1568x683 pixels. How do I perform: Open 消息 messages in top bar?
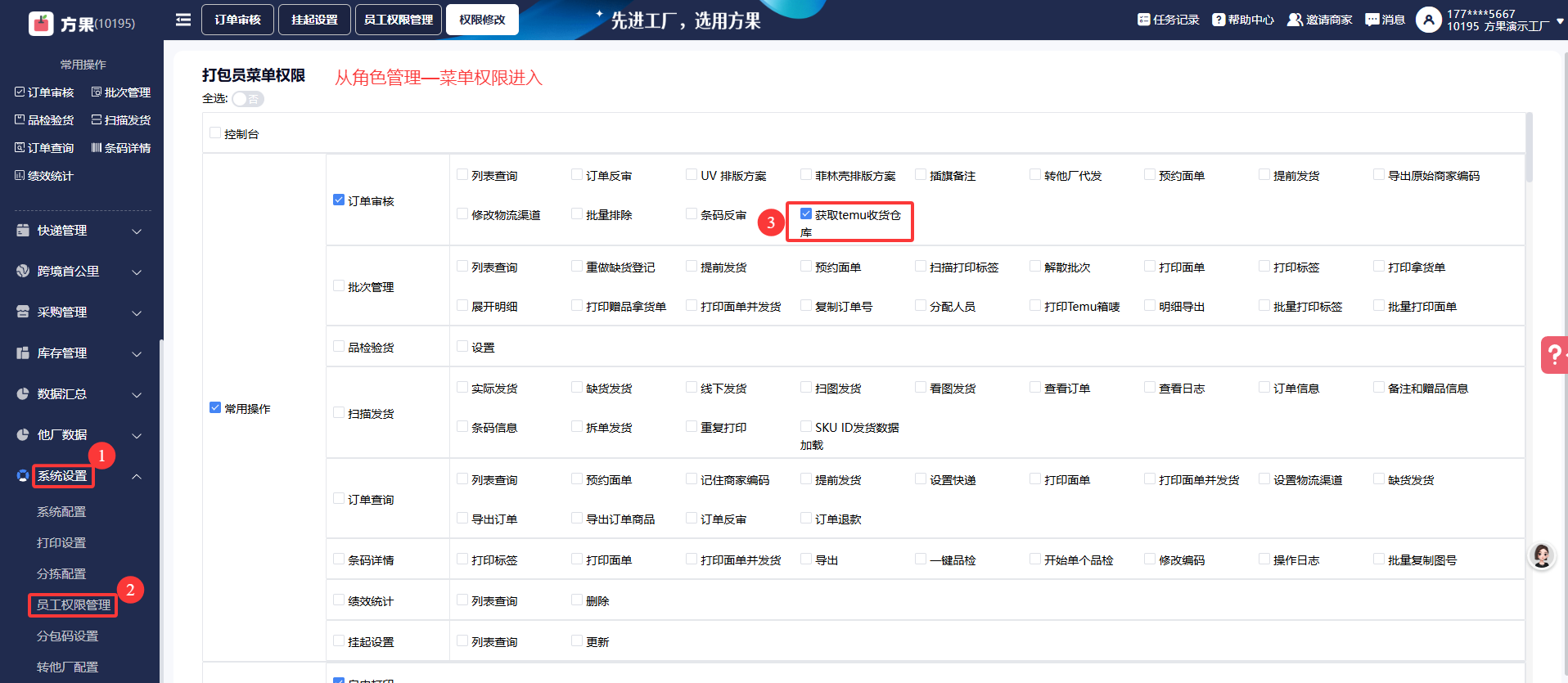pyautogui.click(x=1385, y=20)
